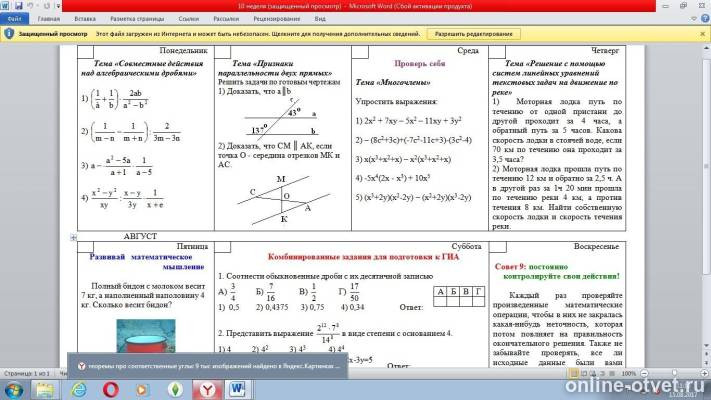Click the Yandex taskbar preview tooltip

(x=208, y=366)
